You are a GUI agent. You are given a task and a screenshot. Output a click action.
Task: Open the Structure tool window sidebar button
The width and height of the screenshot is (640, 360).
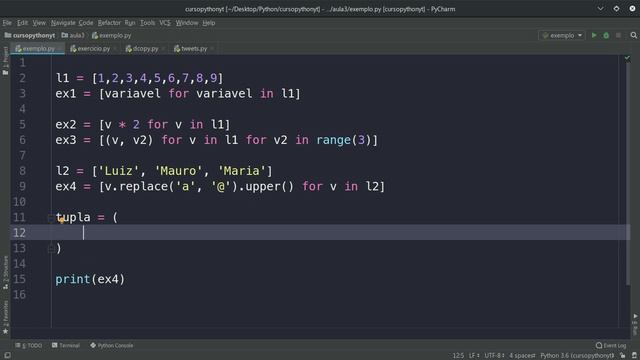(5, 273)
